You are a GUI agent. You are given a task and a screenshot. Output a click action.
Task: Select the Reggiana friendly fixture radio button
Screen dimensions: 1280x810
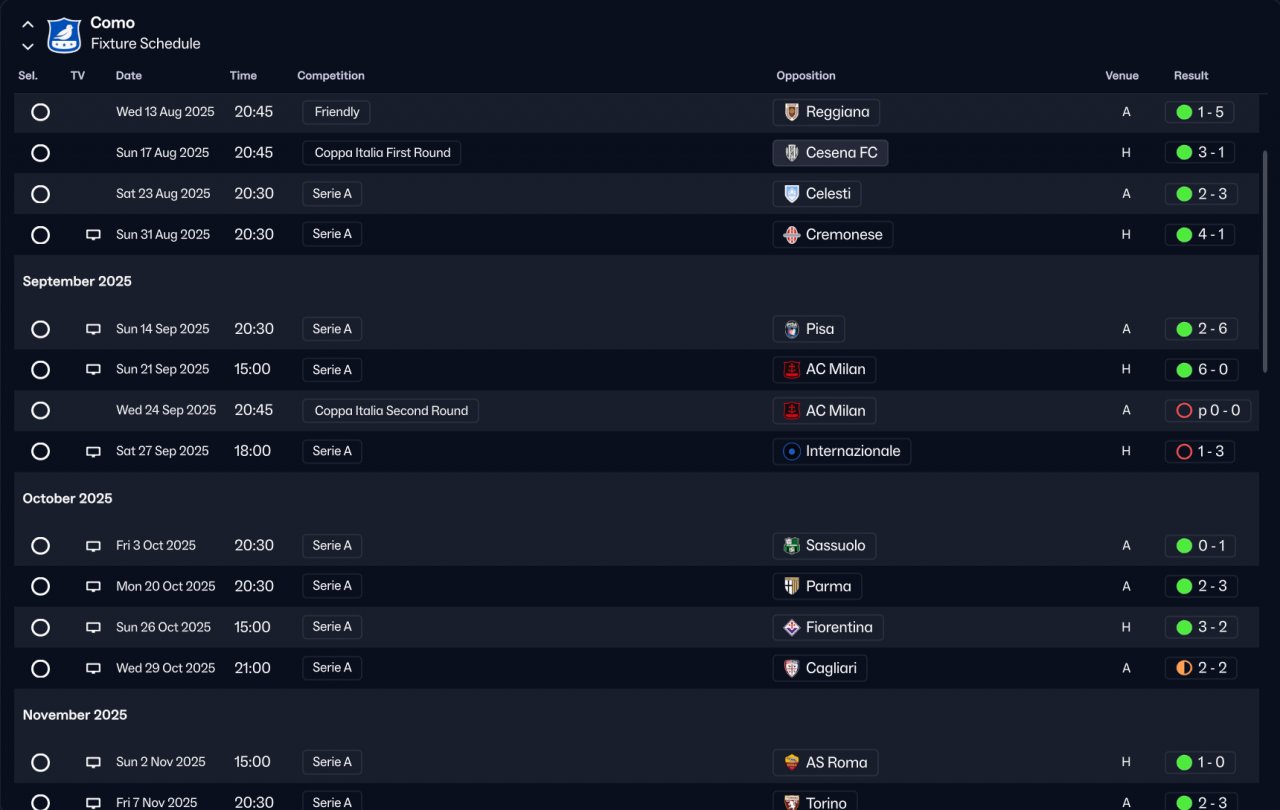(x=40, y=112)
